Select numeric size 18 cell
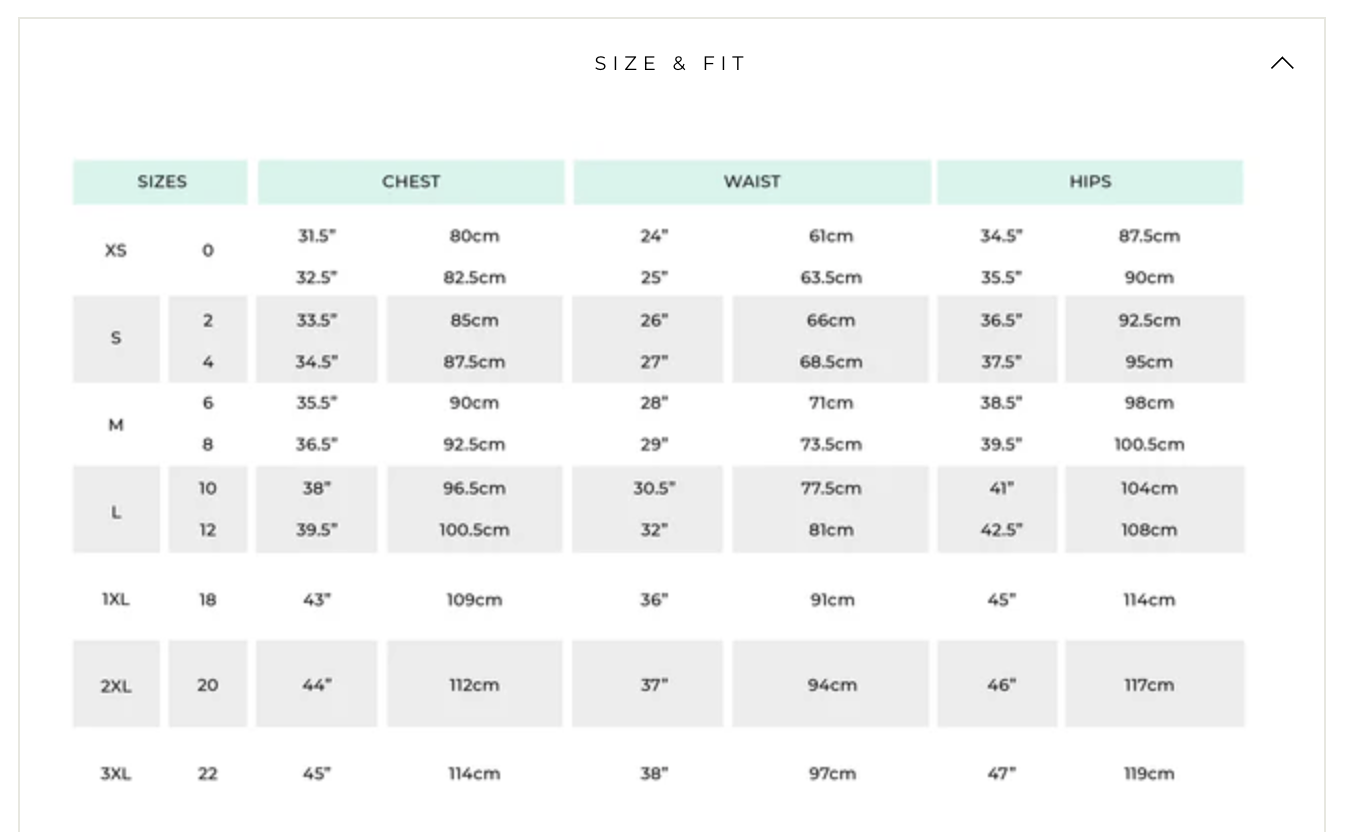 tap(207, 600)
